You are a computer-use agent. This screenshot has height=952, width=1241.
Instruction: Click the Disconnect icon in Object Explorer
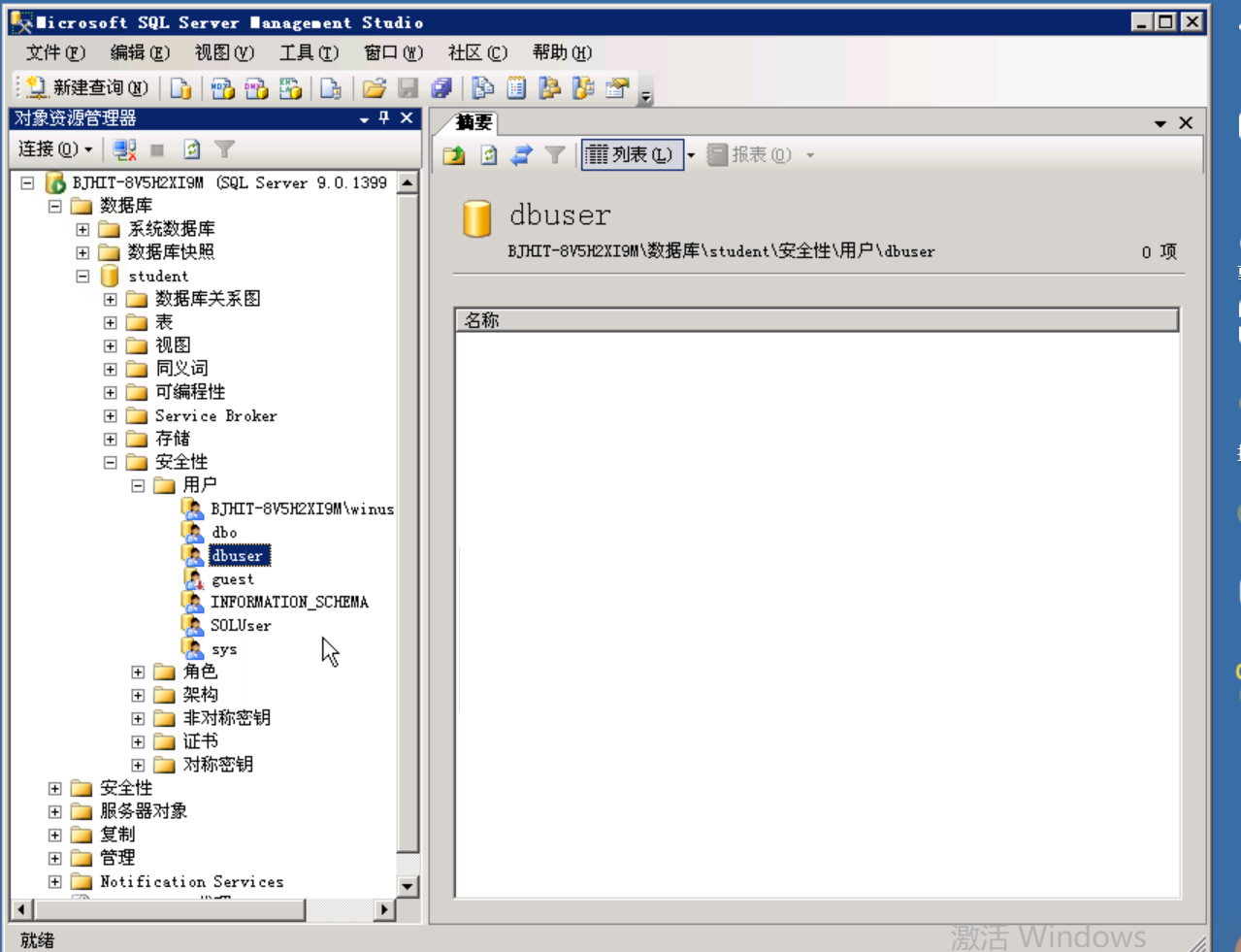124,149
